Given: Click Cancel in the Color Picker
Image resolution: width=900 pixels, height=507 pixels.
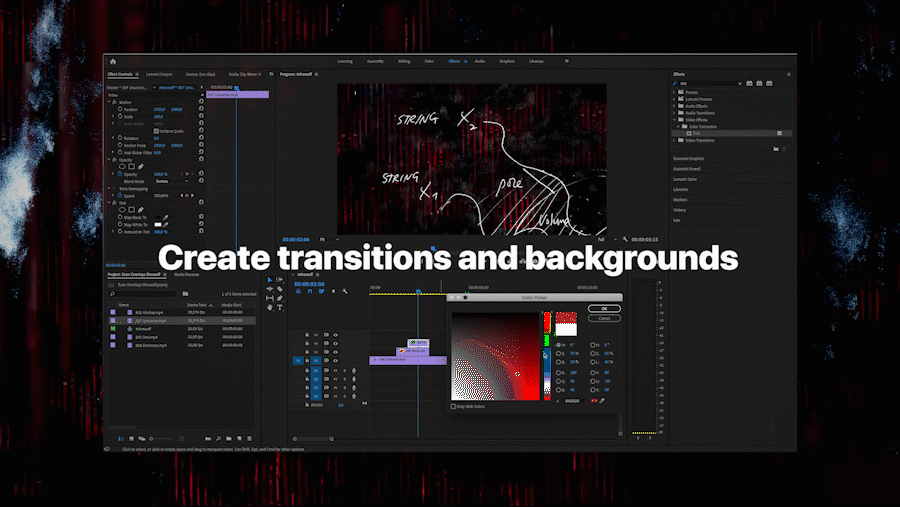Looking at the screenshot, I should click(604, 318).
